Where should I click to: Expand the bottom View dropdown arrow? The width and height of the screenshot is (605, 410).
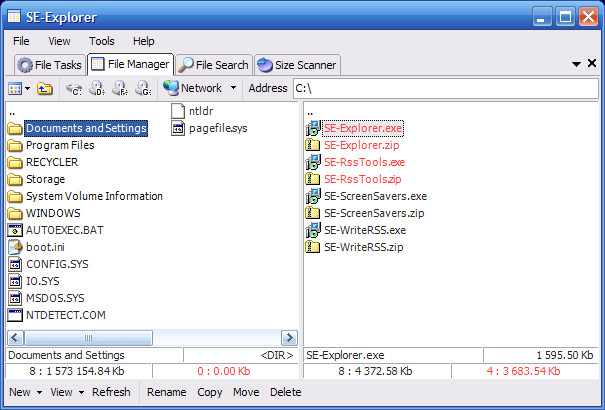(81, 392)
